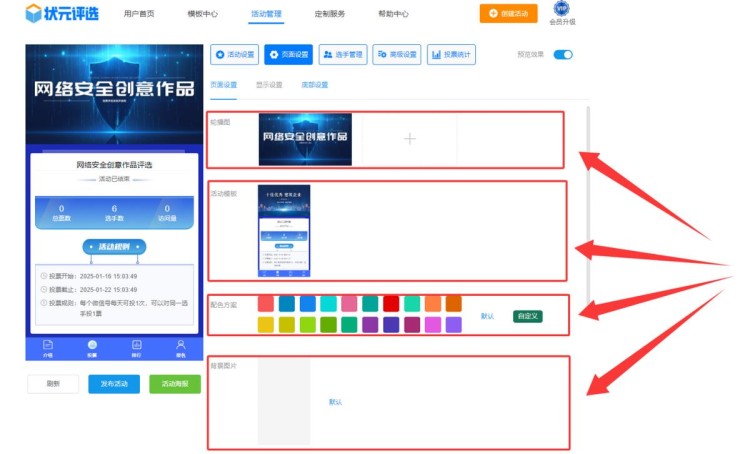The height and width of the screenshot is (454, 750).
Task: Switch to the 显示设置 tab
Action: (269, 85)
